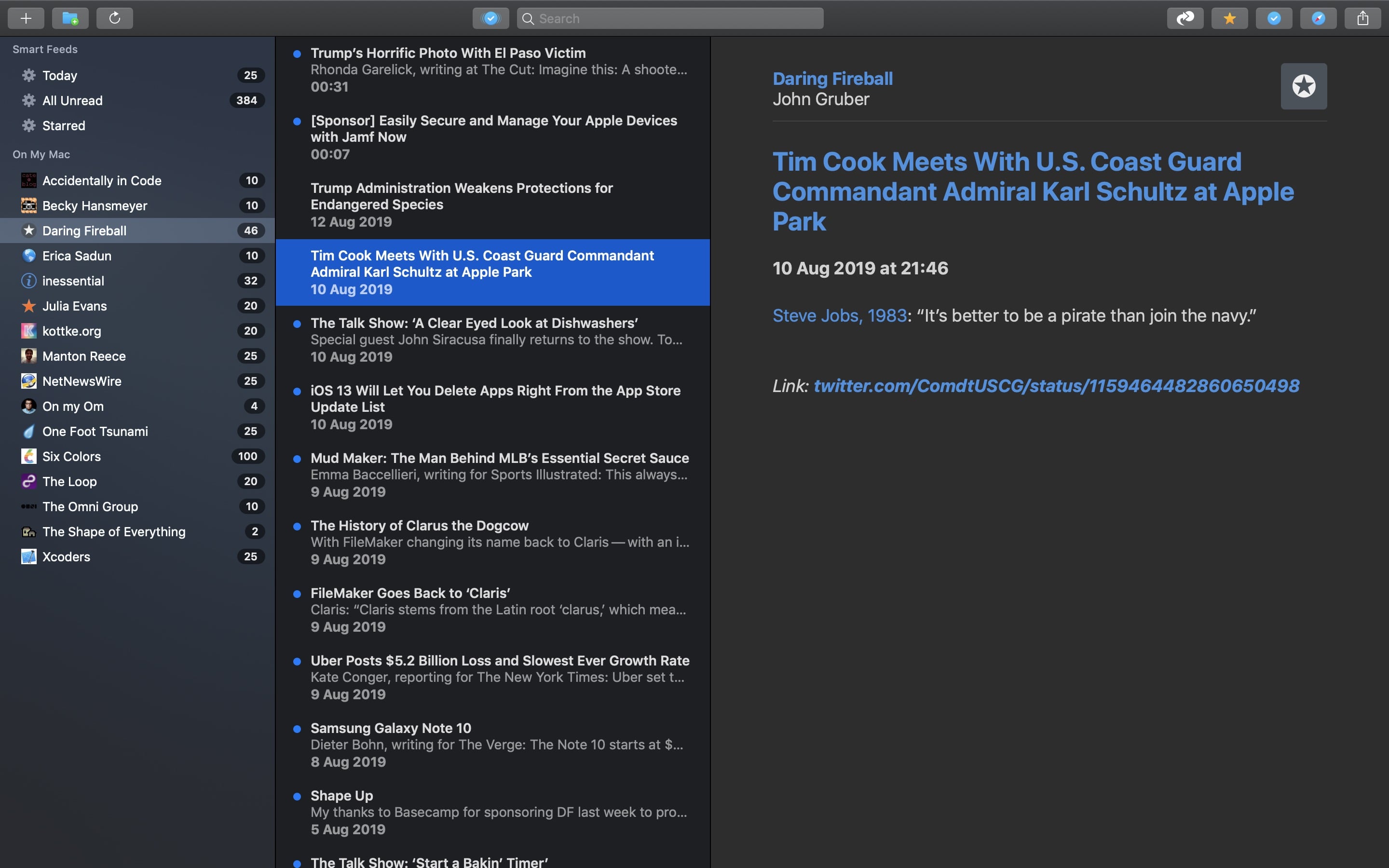Click the plus button to add a new feed
The width and height of the screenshot is (1389, 868).
26,18
